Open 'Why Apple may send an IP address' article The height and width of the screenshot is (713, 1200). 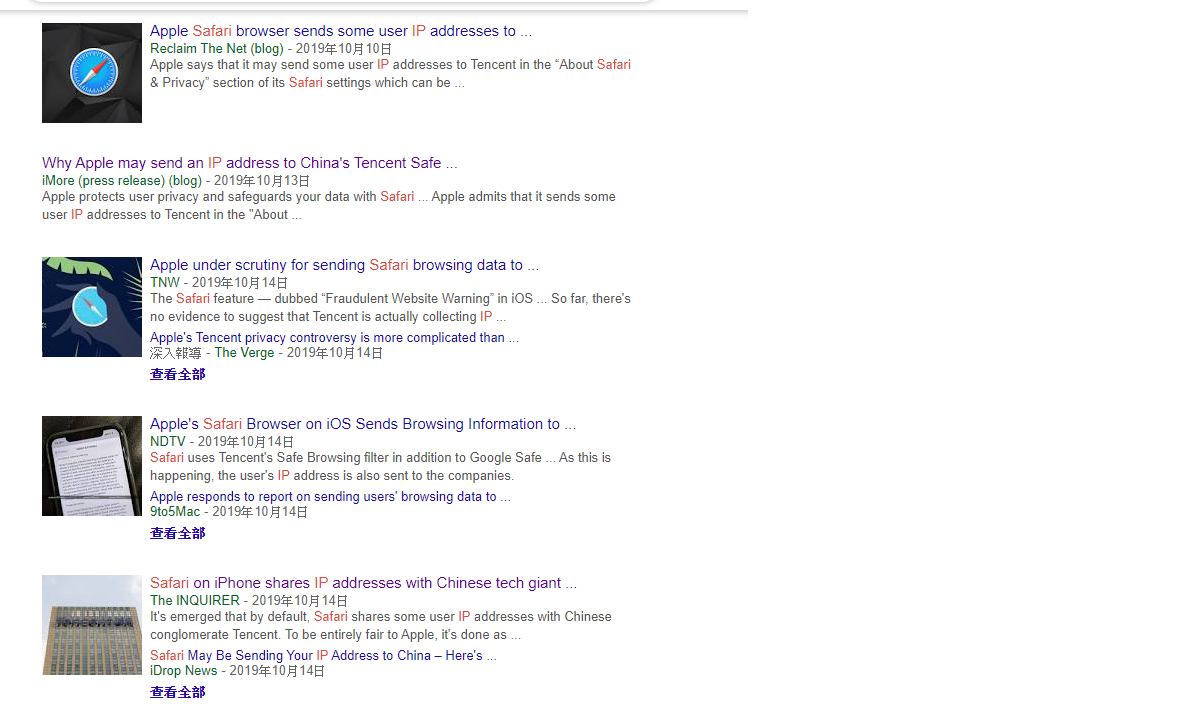click(249, 163)
